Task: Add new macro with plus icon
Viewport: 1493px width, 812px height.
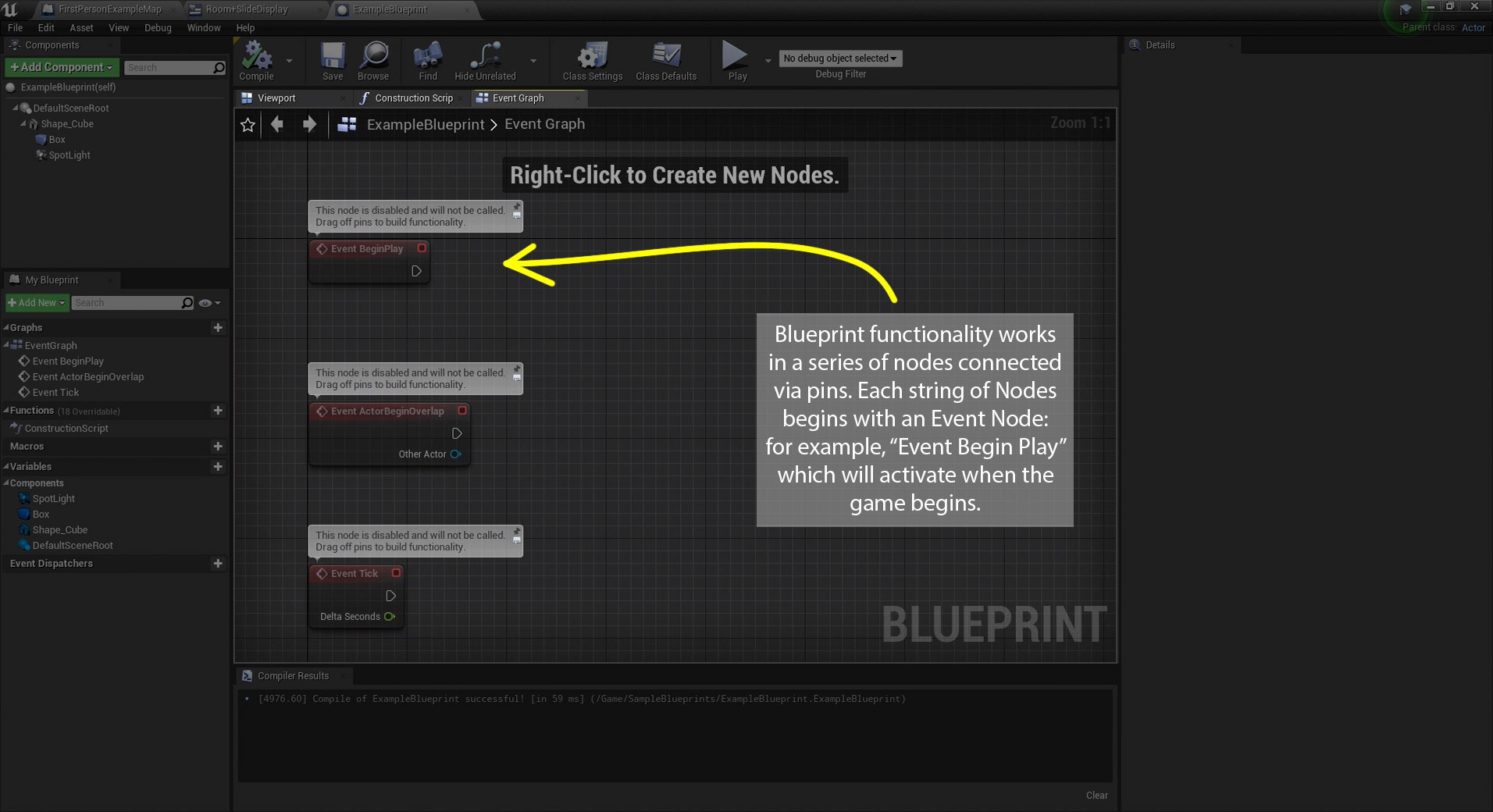Action: coord(218,447)
